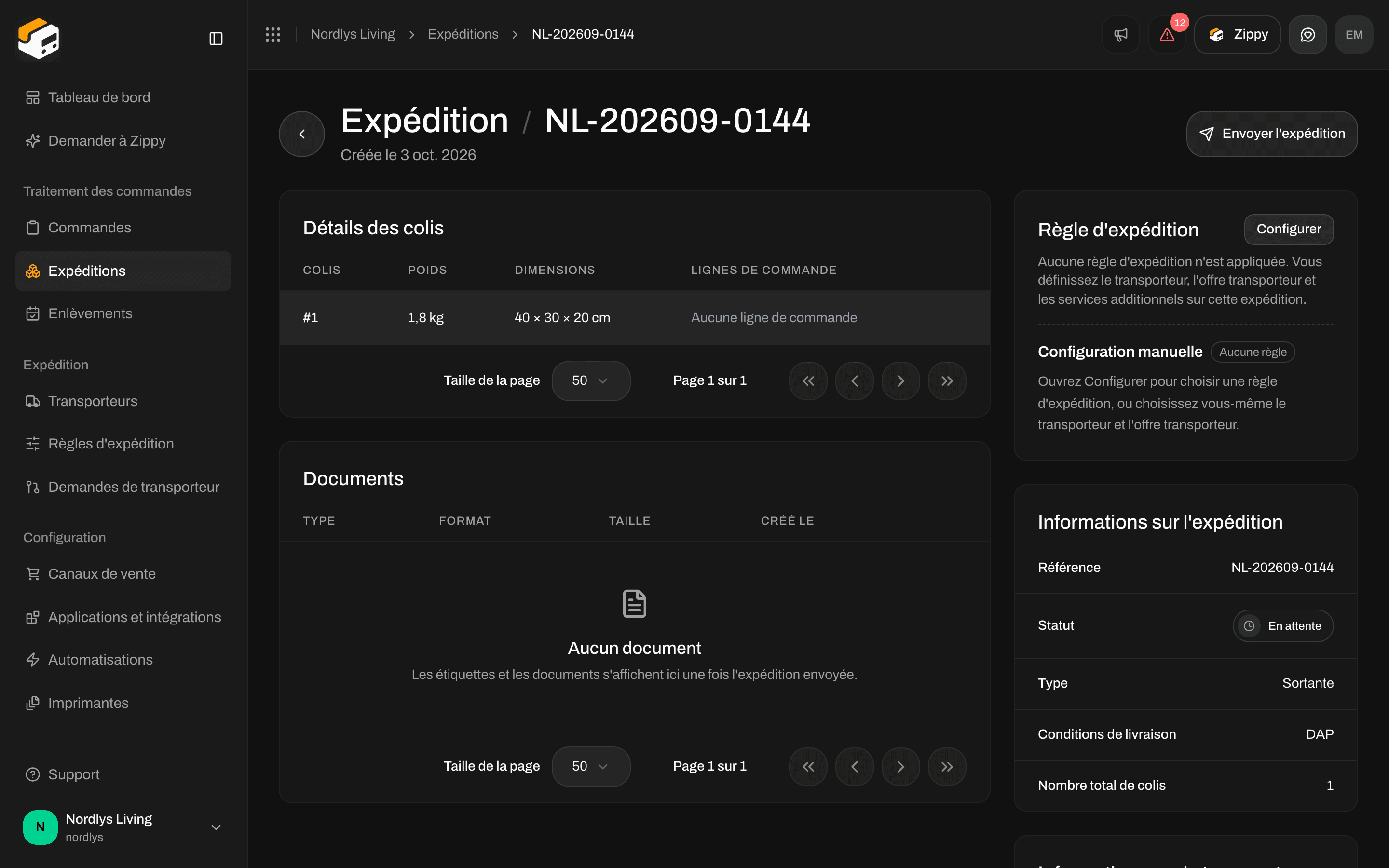Image resolution: width=1389 pixels, height=868 pixels.
Task: Click the app logo in the sidebar
Action: click(x=39, y=39)
